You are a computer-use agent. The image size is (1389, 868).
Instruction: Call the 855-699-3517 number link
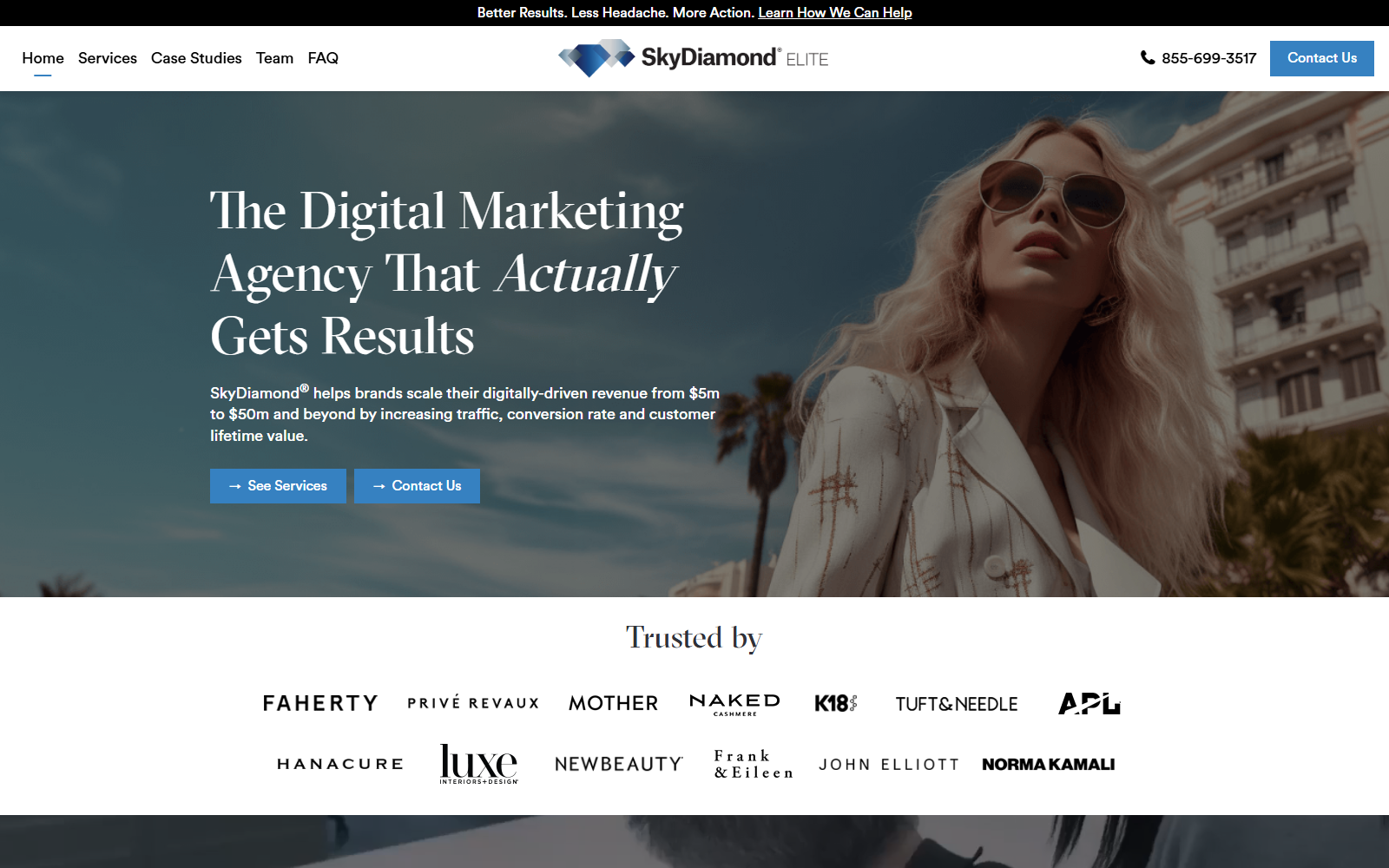tap(1208, 58)
